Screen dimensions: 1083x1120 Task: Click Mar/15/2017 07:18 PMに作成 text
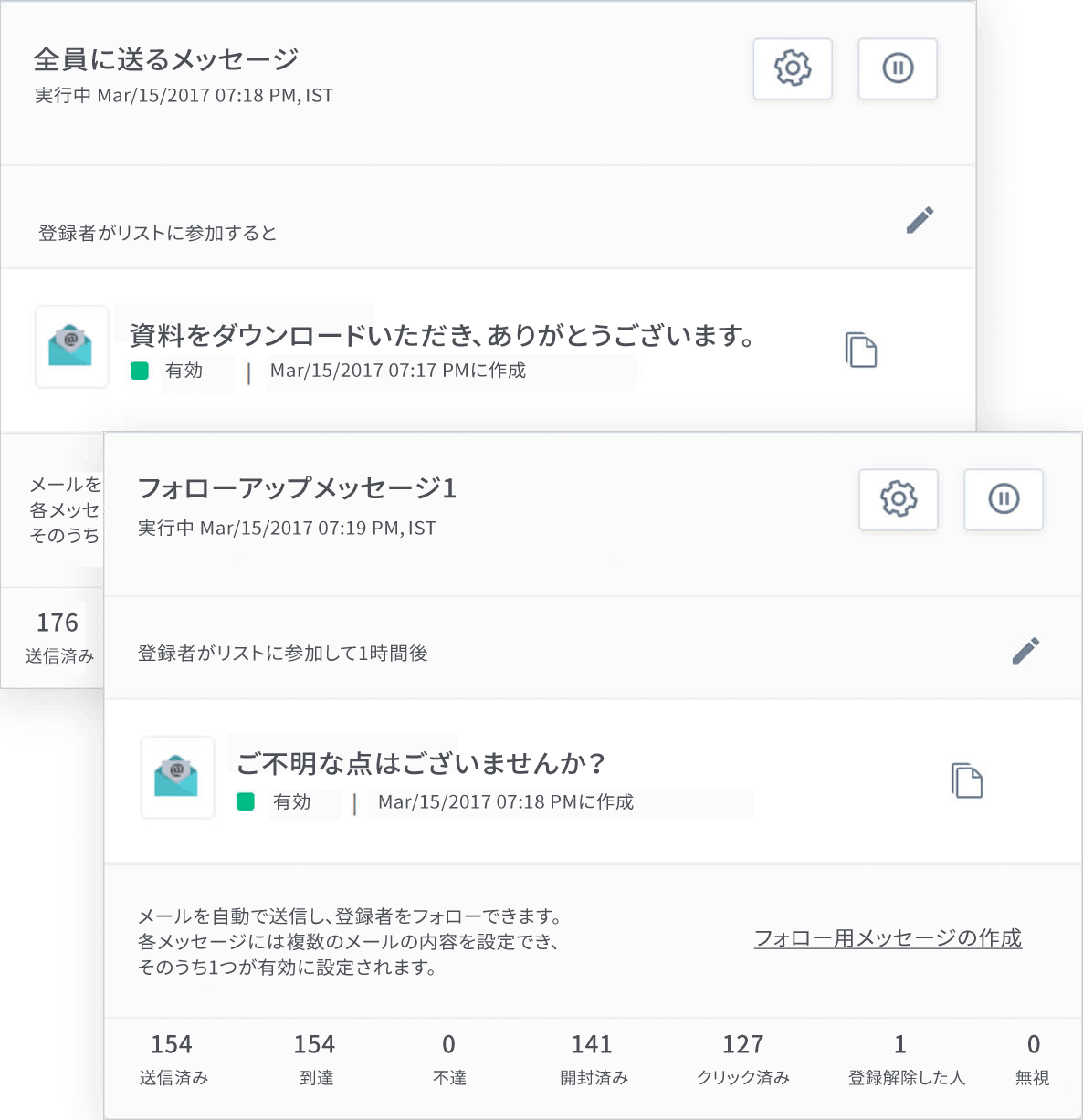[506, 801]
